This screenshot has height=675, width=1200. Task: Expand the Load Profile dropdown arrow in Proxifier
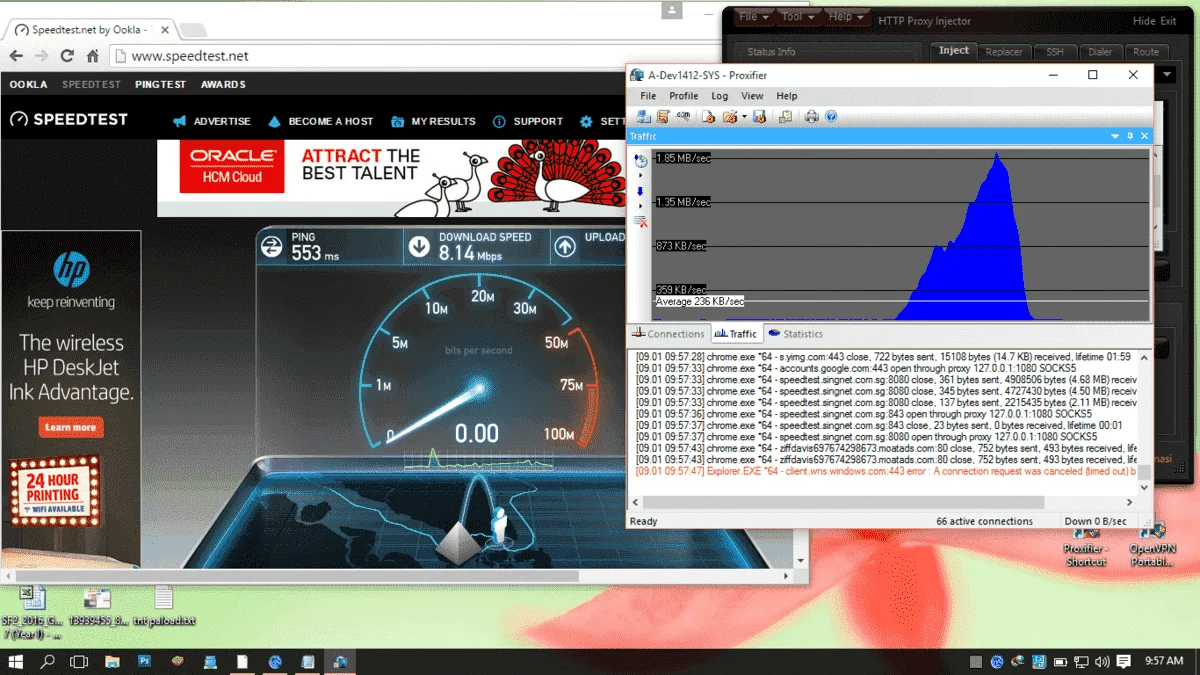pyautogui.click(x=744, y=117)
